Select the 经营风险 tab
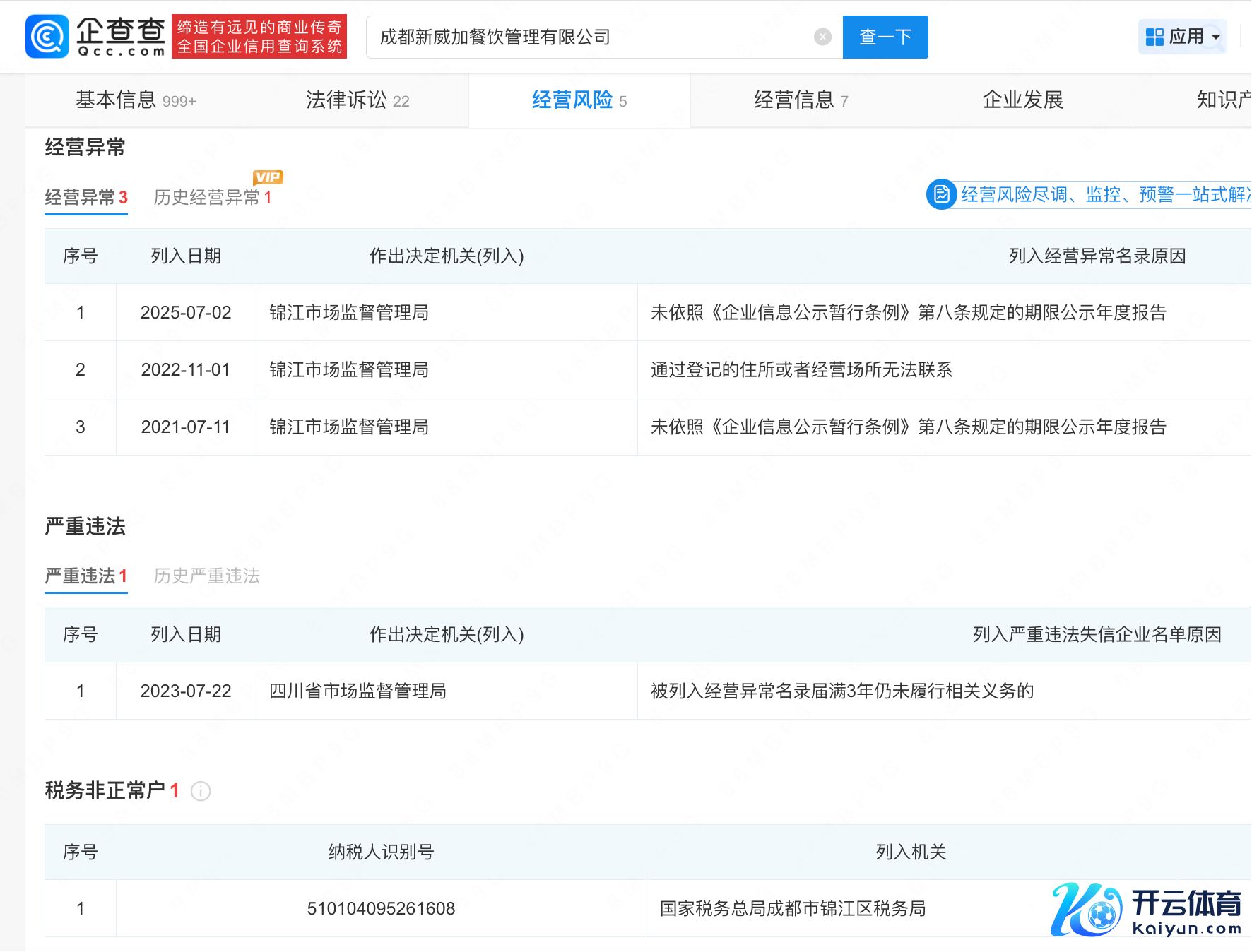1252x952 pixels. (x=579, y=100)
